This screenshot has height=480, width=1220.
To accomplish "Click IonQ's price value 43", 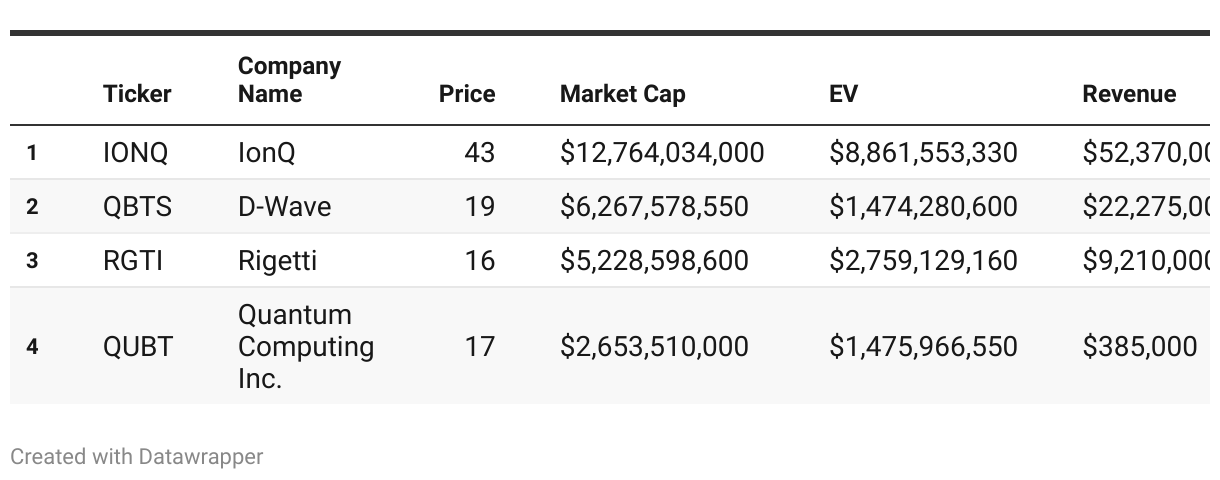I will coord(479,153).
